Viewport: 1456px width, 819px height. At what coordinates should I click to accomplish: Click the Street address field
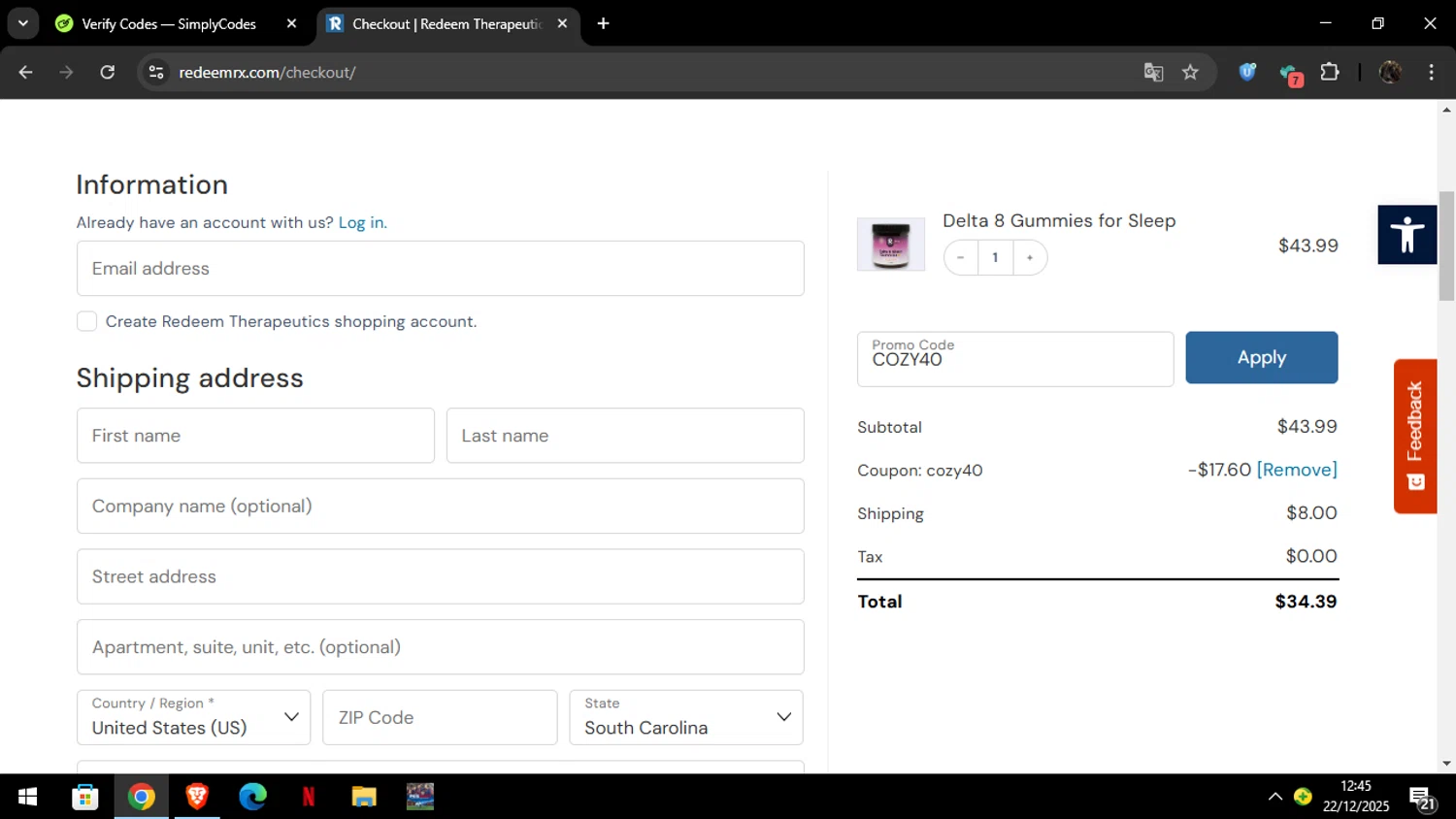441,576
